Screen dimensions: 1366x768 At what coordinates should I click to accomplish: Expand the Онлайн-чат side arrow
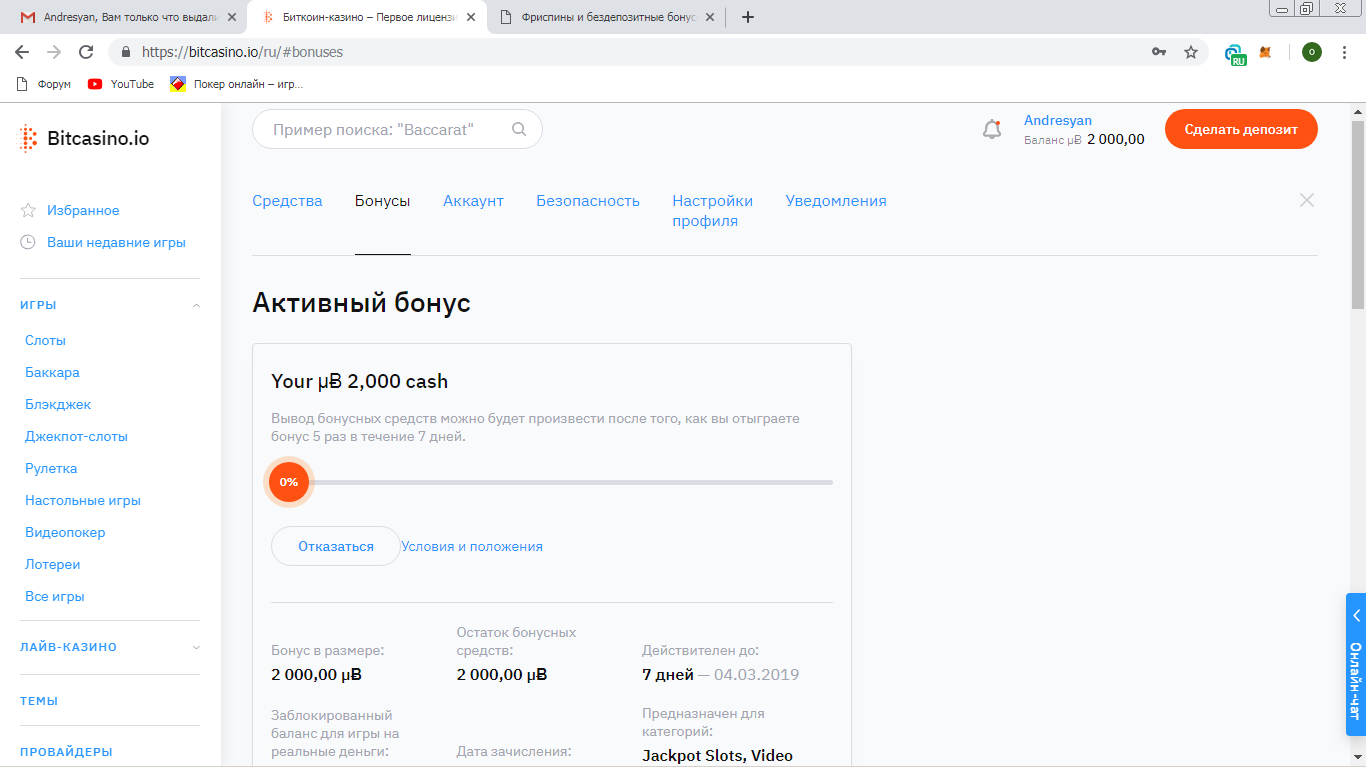coord(1357,615)
